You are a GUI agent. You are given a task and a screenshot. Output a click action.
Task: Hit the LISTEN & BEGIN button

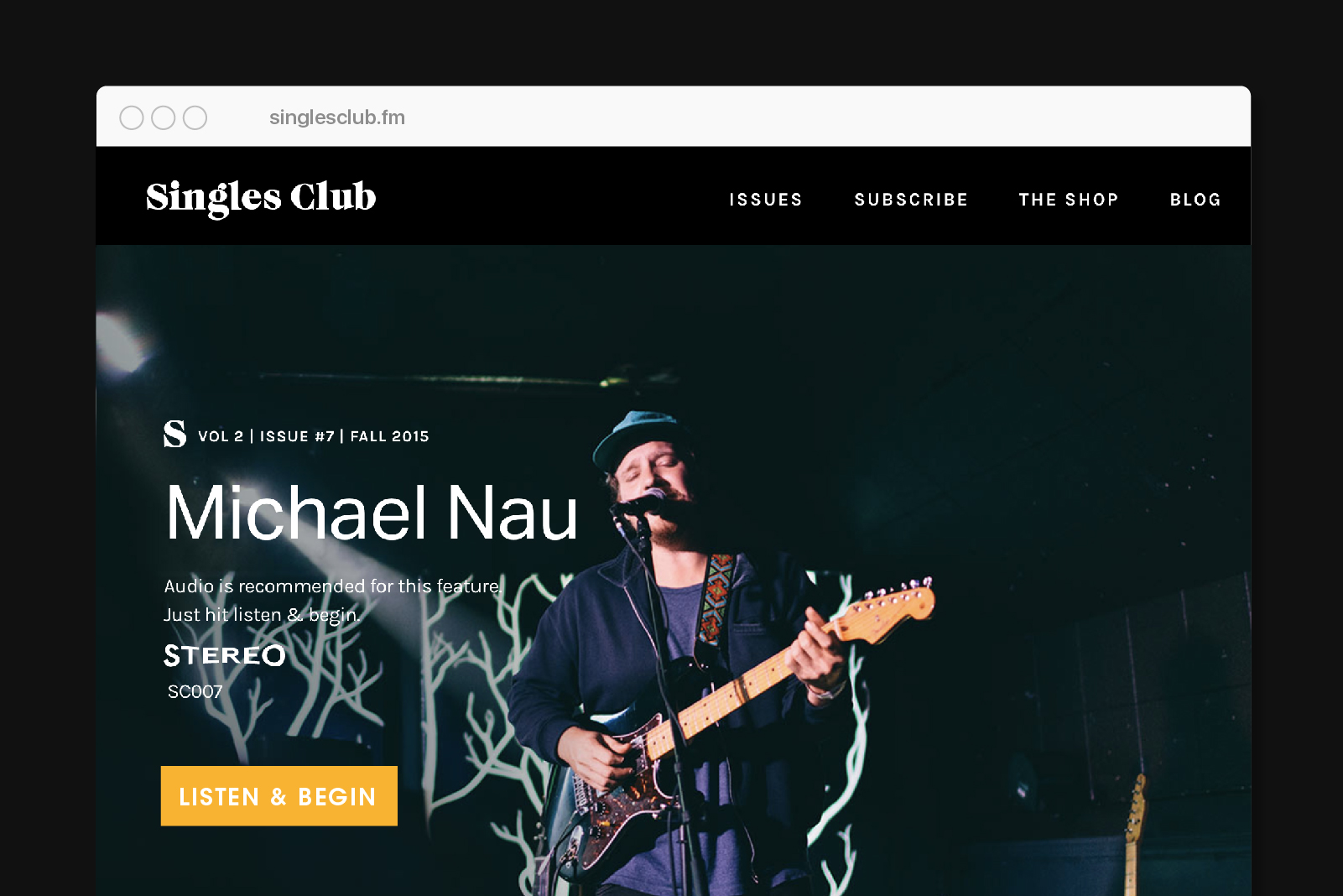(279, 796)
